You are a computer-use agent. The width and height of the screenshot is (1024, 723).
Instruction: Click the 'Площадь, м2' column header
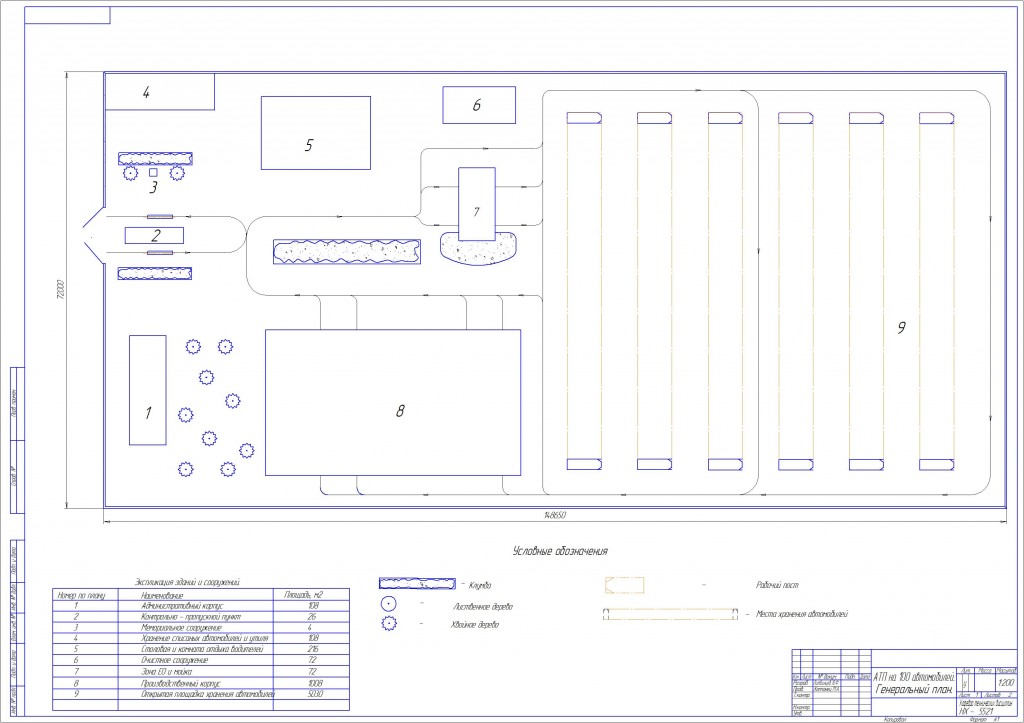click(304, 595)
